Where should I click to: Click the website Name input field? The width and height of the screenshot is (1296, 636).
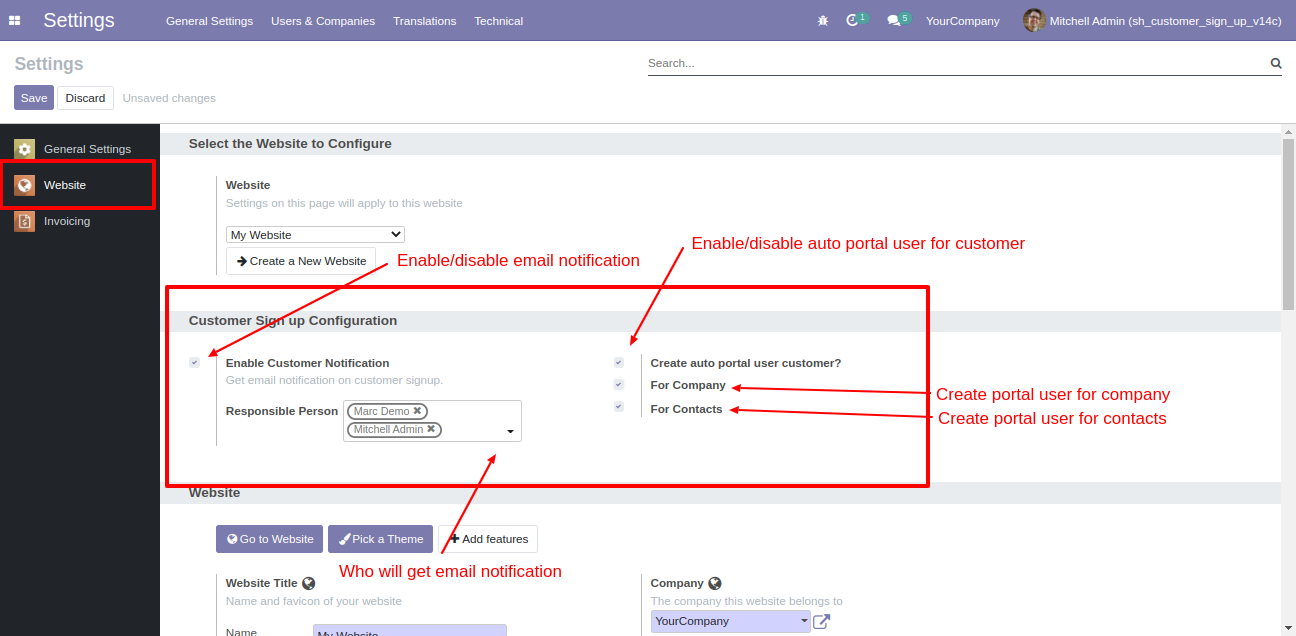(x=410, y=631)
